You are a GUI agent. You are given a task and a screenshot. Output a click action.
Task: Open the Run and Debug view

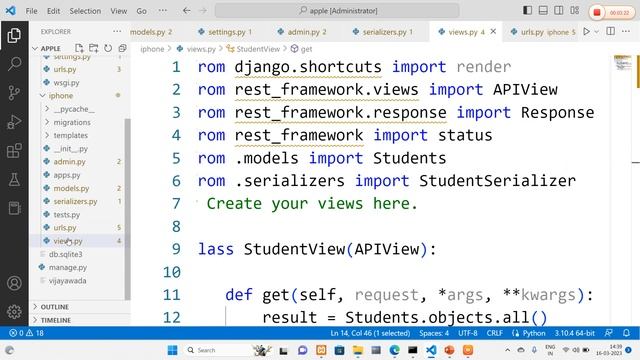tap(14, 122)
